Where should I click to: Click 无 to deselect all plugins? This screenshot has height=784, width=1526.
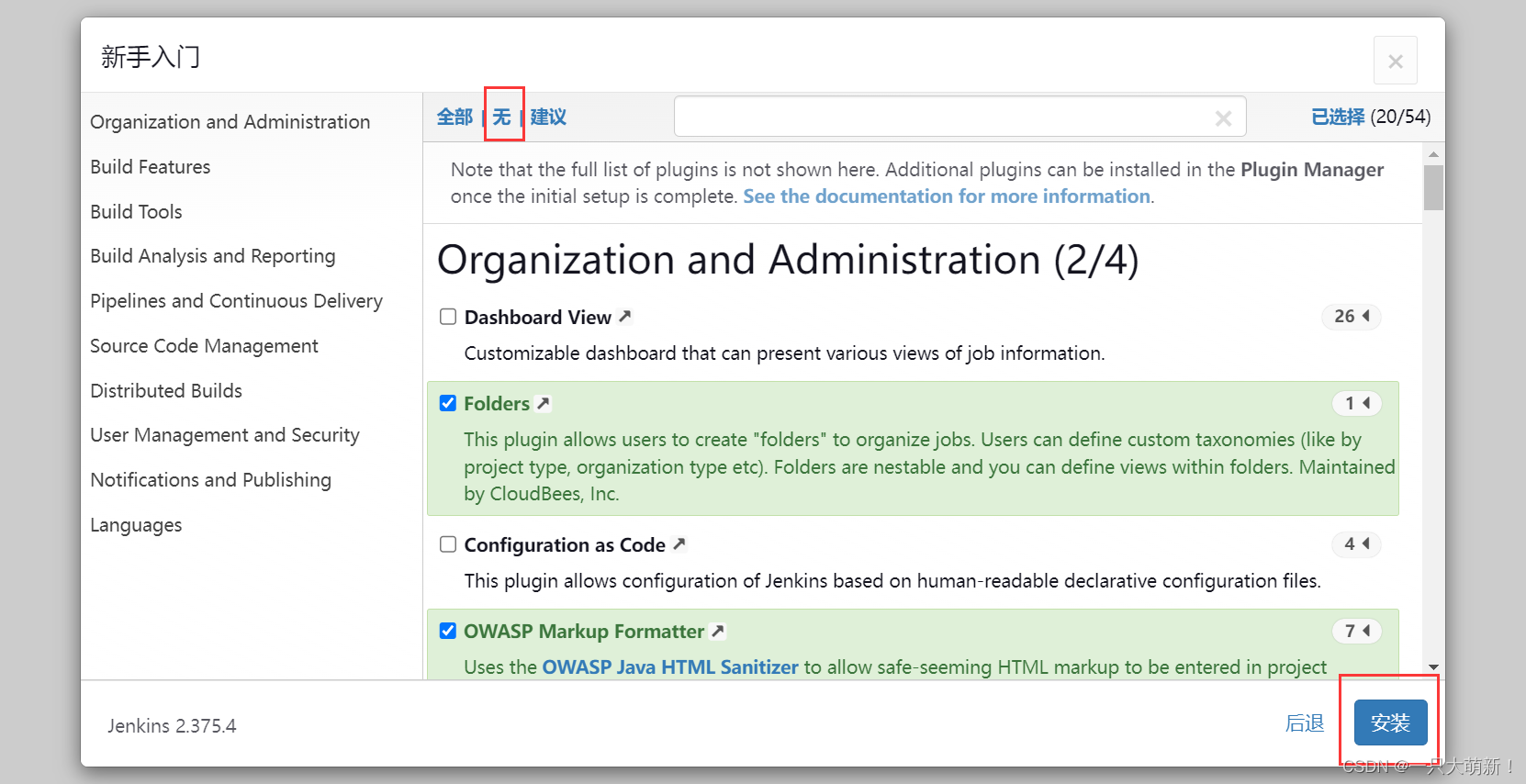coord(501,117)
